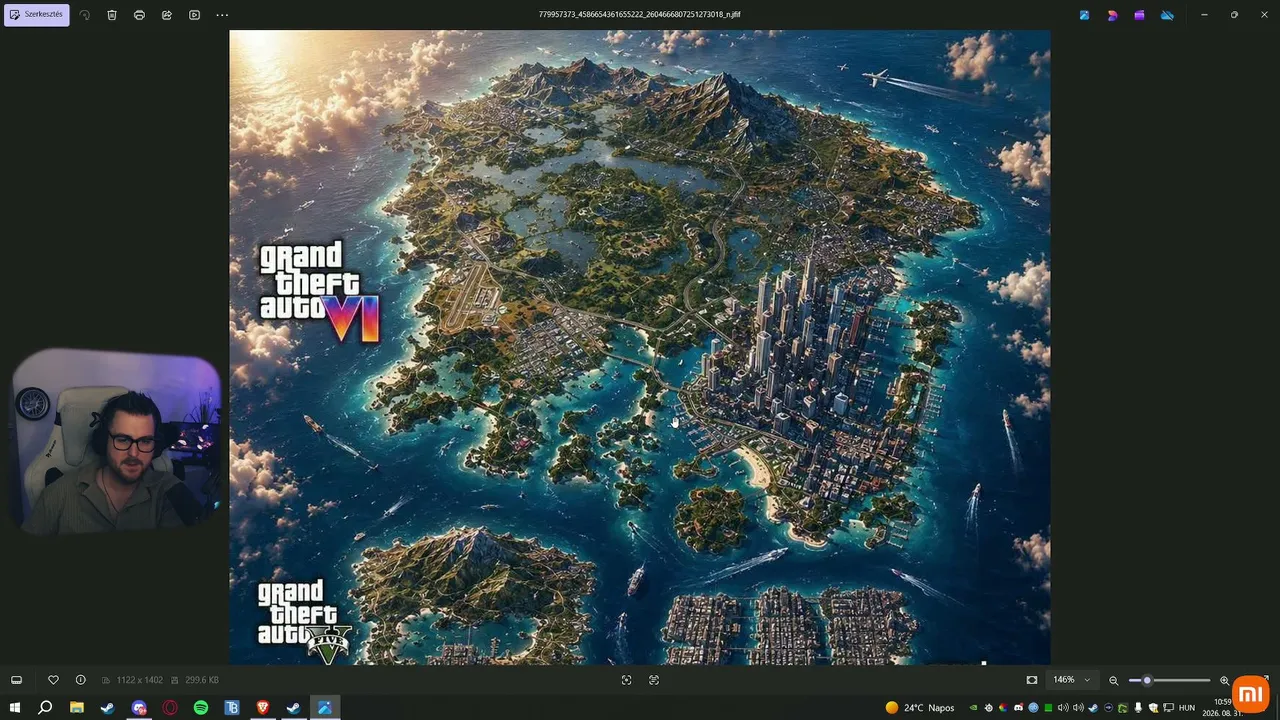This screenshot has height=720, width=1280.
Task: Open Clipchamp from the title bar
Action: [1139, 15]
